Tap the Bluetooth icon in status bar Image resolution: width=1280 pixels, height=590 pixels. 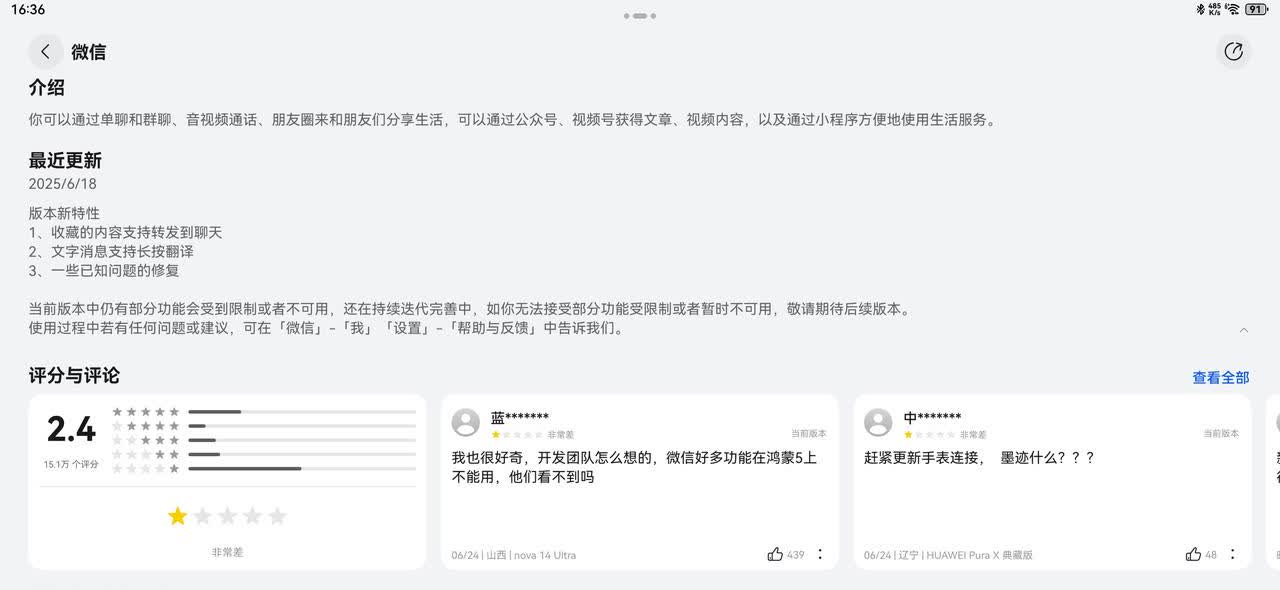[1201, 9]
